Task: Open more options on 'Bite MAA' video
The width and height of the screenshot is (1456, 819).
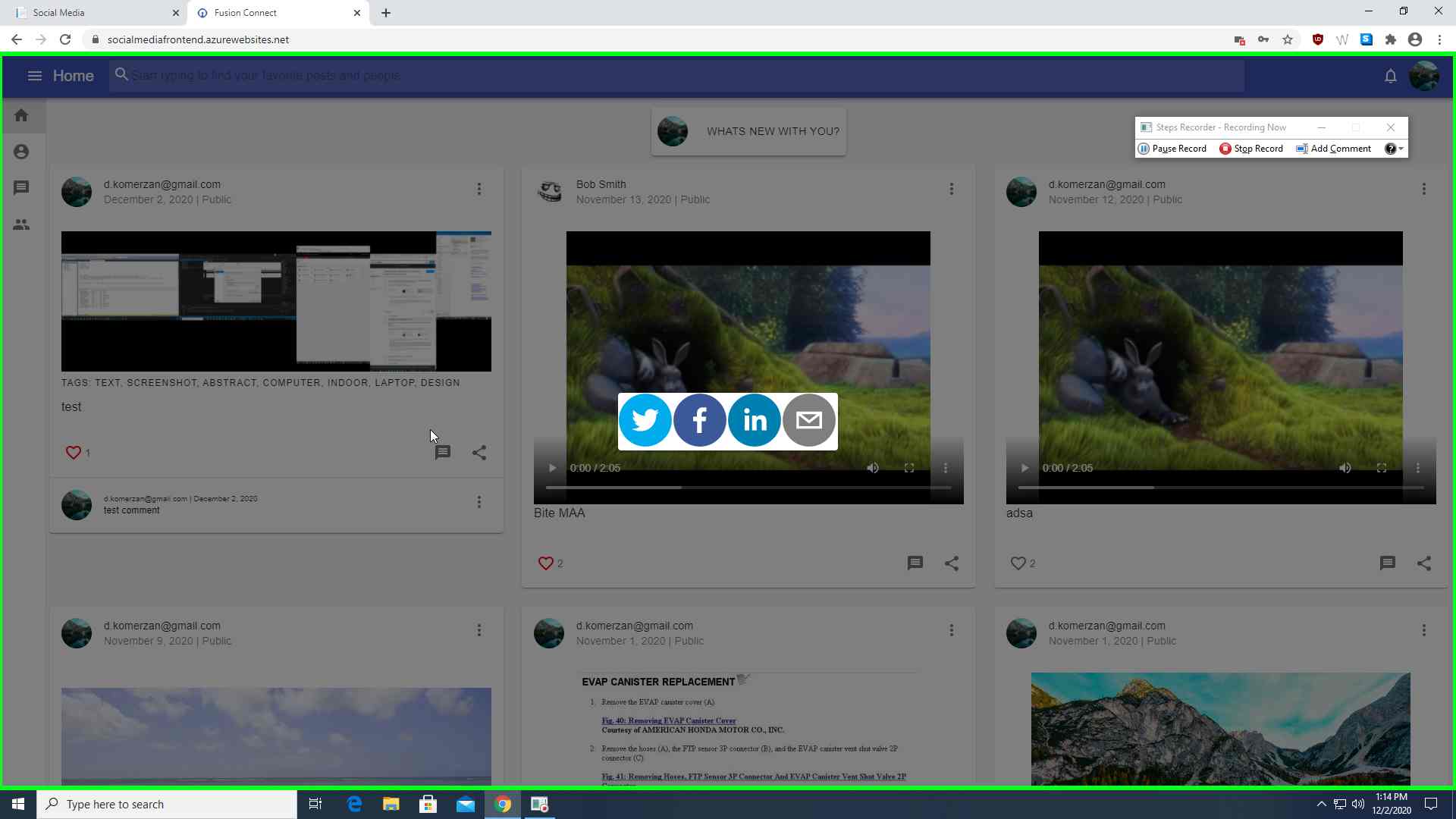Action: [x=946, y=468]
